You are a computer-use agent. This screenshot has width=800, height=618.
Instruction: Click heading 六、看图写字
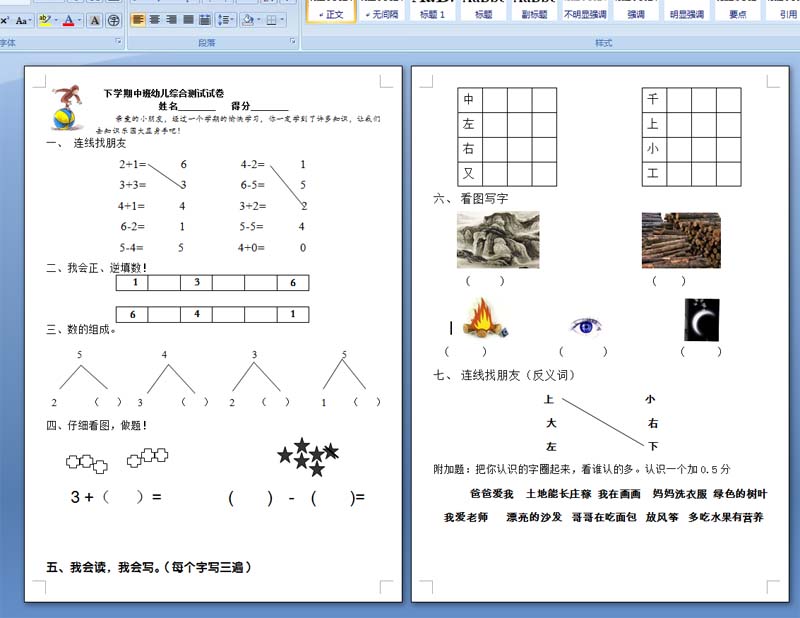pos(470,199)
